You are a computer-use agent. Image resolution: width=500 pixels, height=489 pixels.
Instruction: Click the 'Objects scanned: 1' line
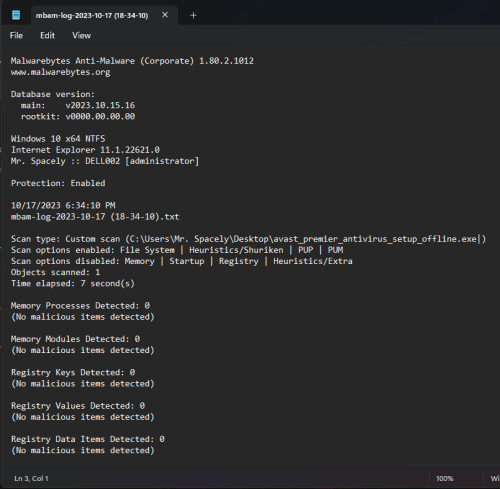[x=55, y=272]
